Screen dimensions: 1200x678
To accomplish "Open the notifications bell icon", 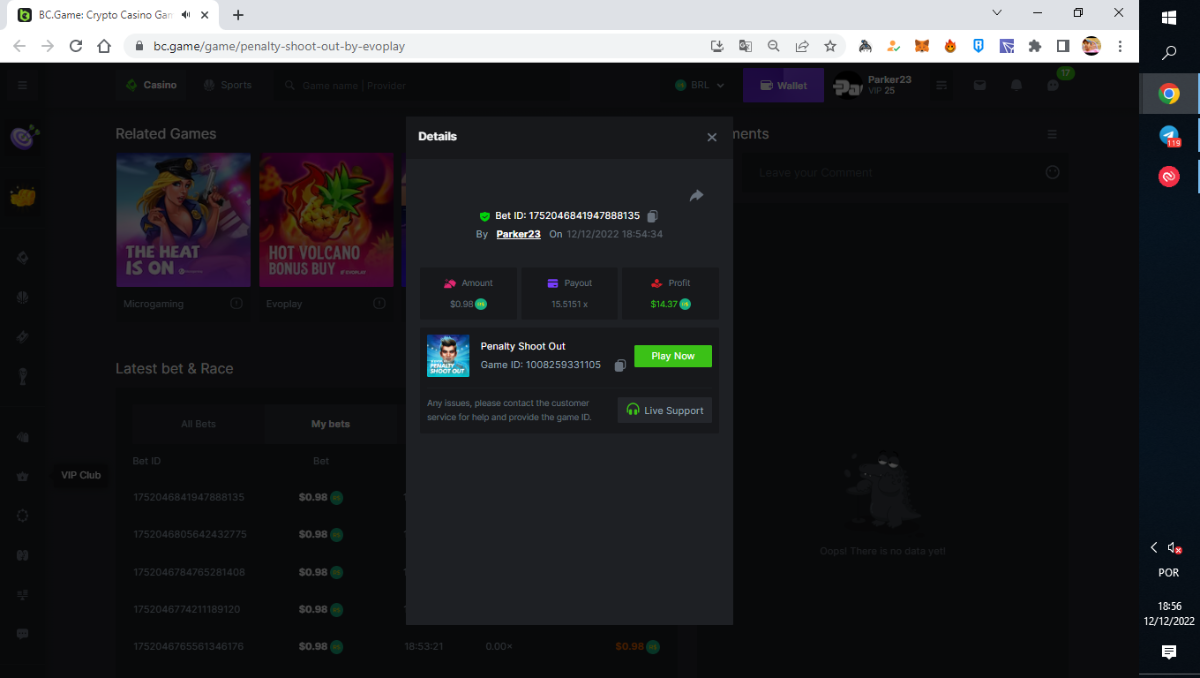I will pos(1016,86).
